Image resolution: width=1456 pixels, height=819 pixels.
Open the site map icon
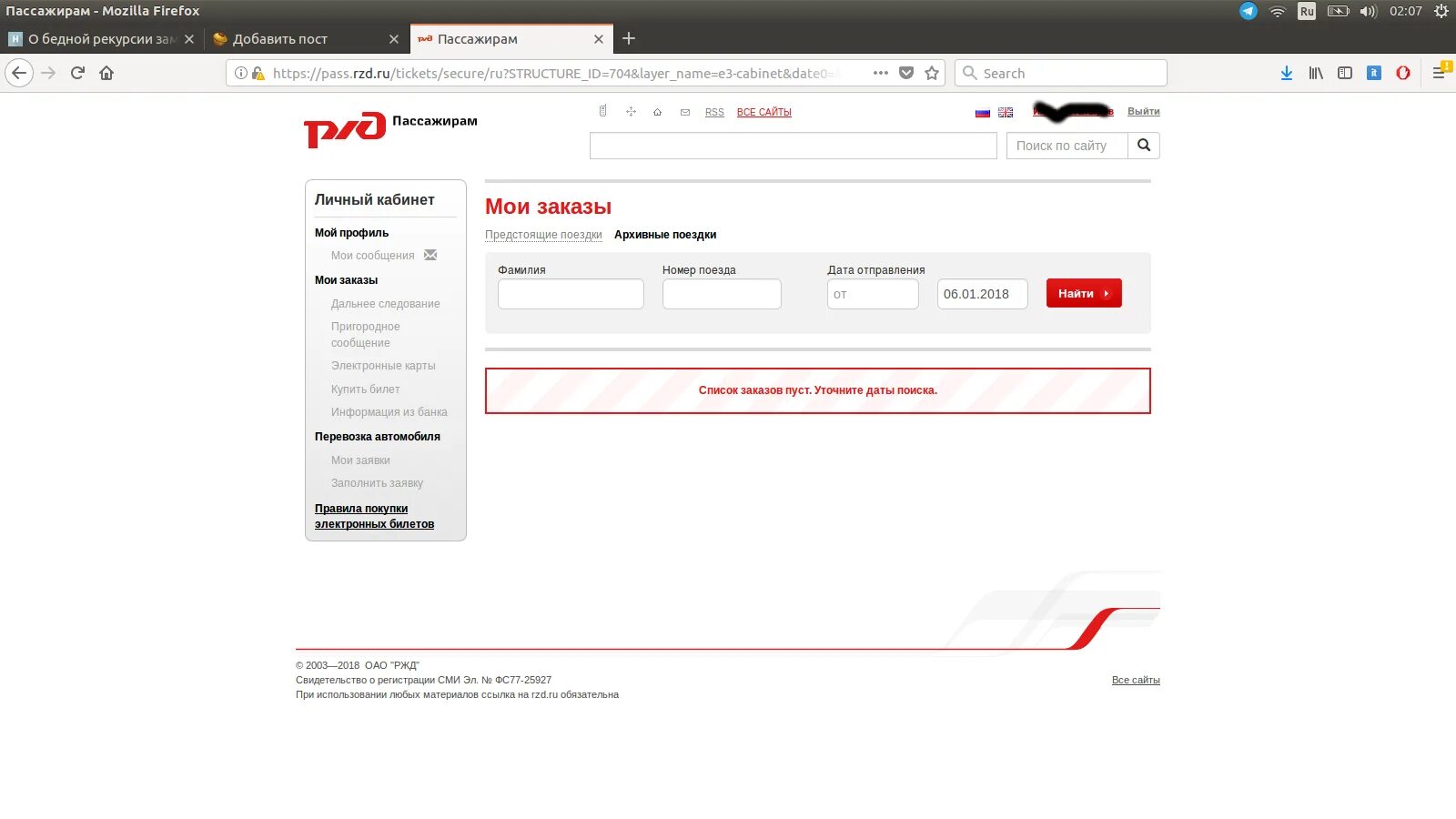pyautogui.click(x=631, y=112)
